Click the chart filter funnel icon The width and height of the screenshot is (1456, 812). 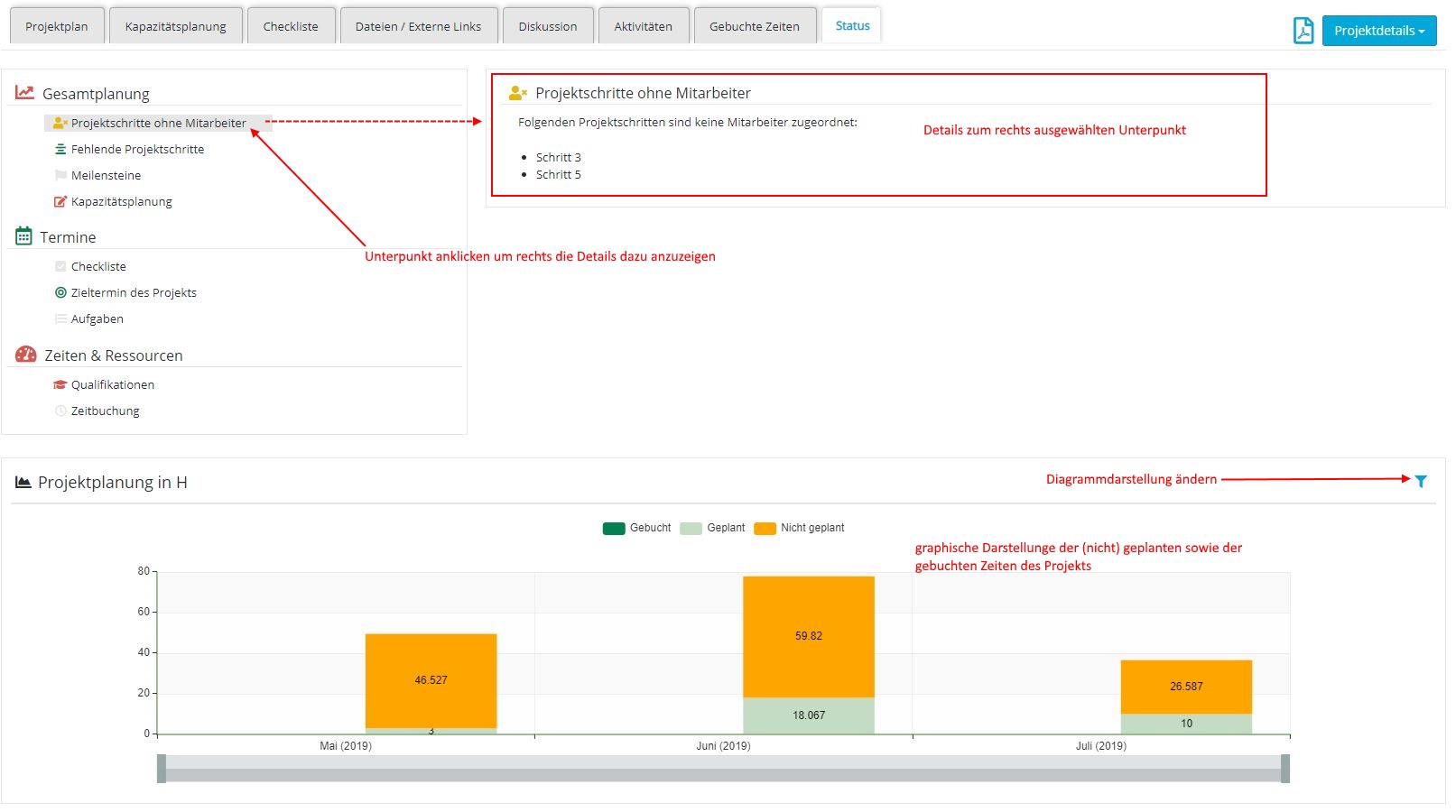[1421, 481]
